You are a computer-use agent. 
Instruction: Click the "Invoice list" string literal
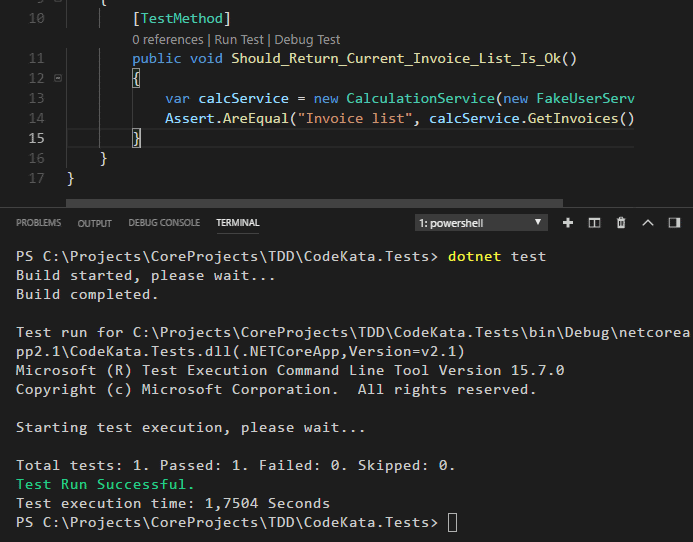tap(355, 118)
